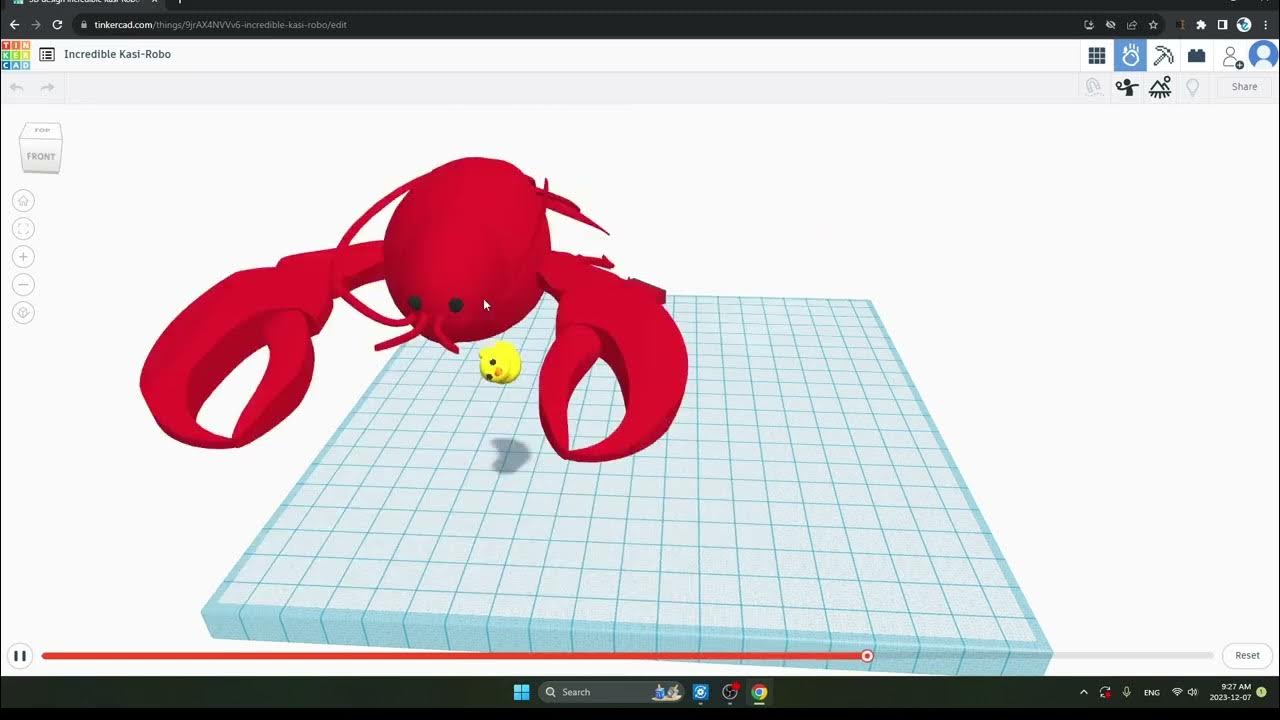The image size is (1280, 720).
Task: Go forward in the browser
Action: click(36, 25)
